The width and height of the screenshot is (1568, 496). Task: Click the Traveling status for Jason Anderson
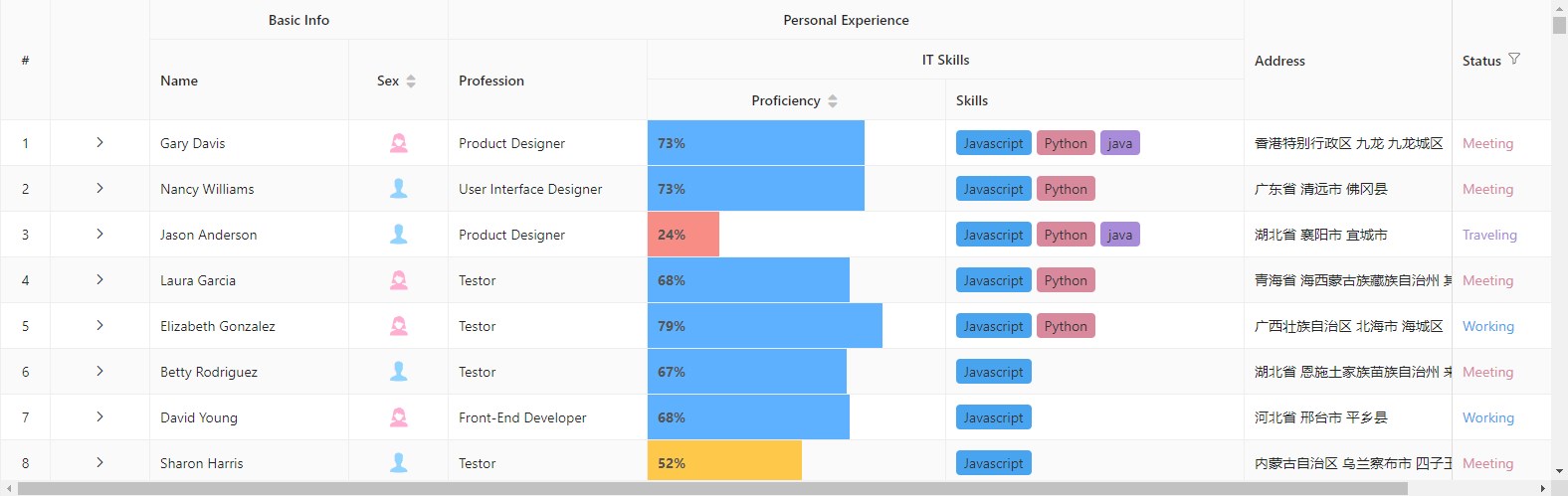point(1489,235)
